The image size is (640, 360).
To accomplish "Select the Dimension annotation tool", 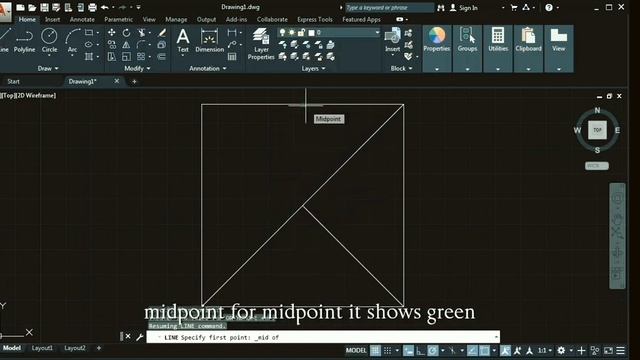I will tap(209, 40).
